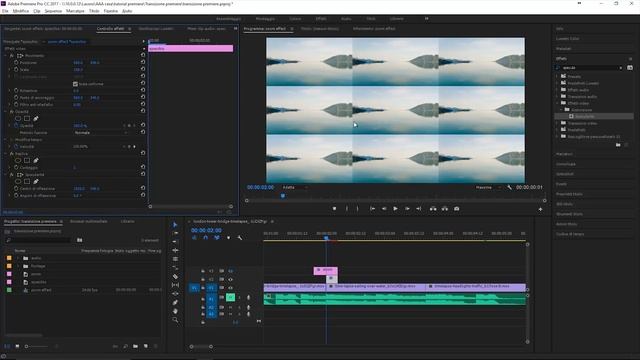Toggle the top video track's output eye
The height and width of the screenshot is (360, 640).
pos(230,271)
